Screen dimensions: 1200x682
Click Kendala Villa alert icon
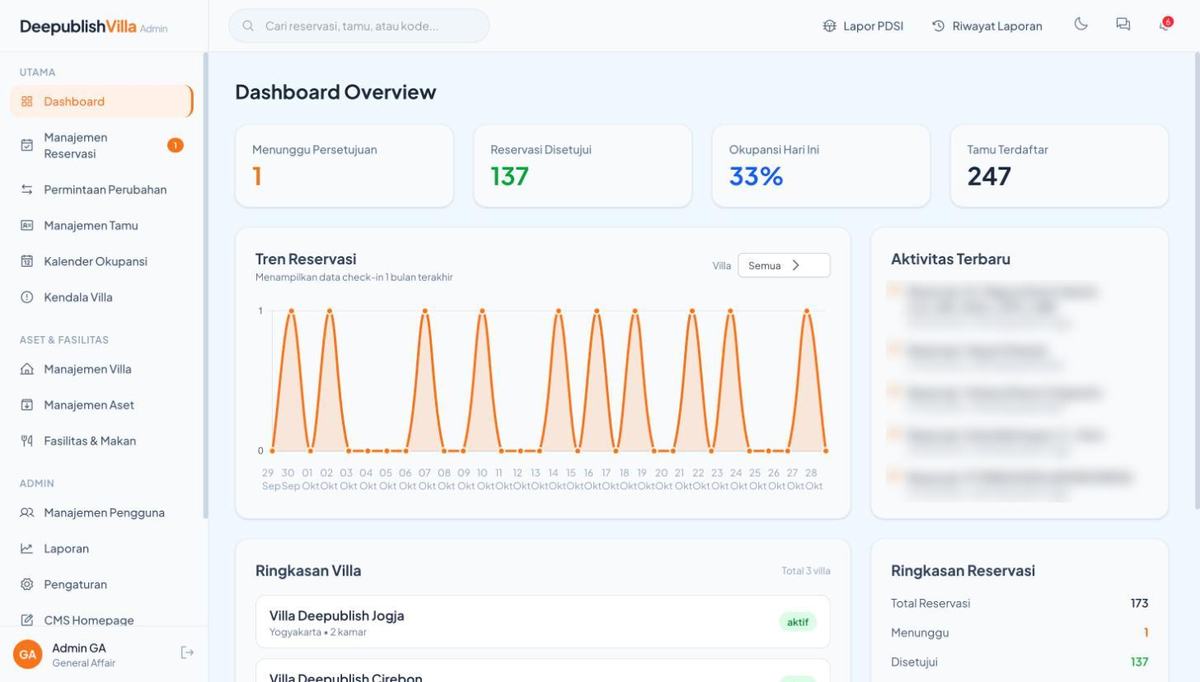click(27, 297)
